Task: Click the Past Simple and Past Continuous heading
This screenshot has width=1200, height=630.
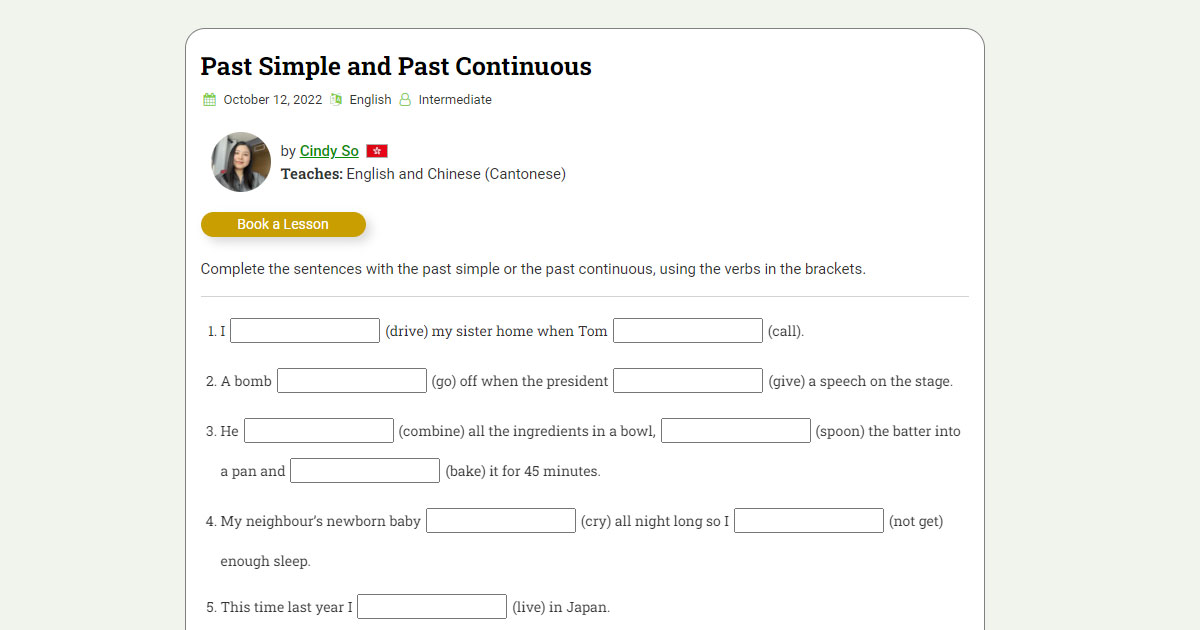Action: point(396,67)
